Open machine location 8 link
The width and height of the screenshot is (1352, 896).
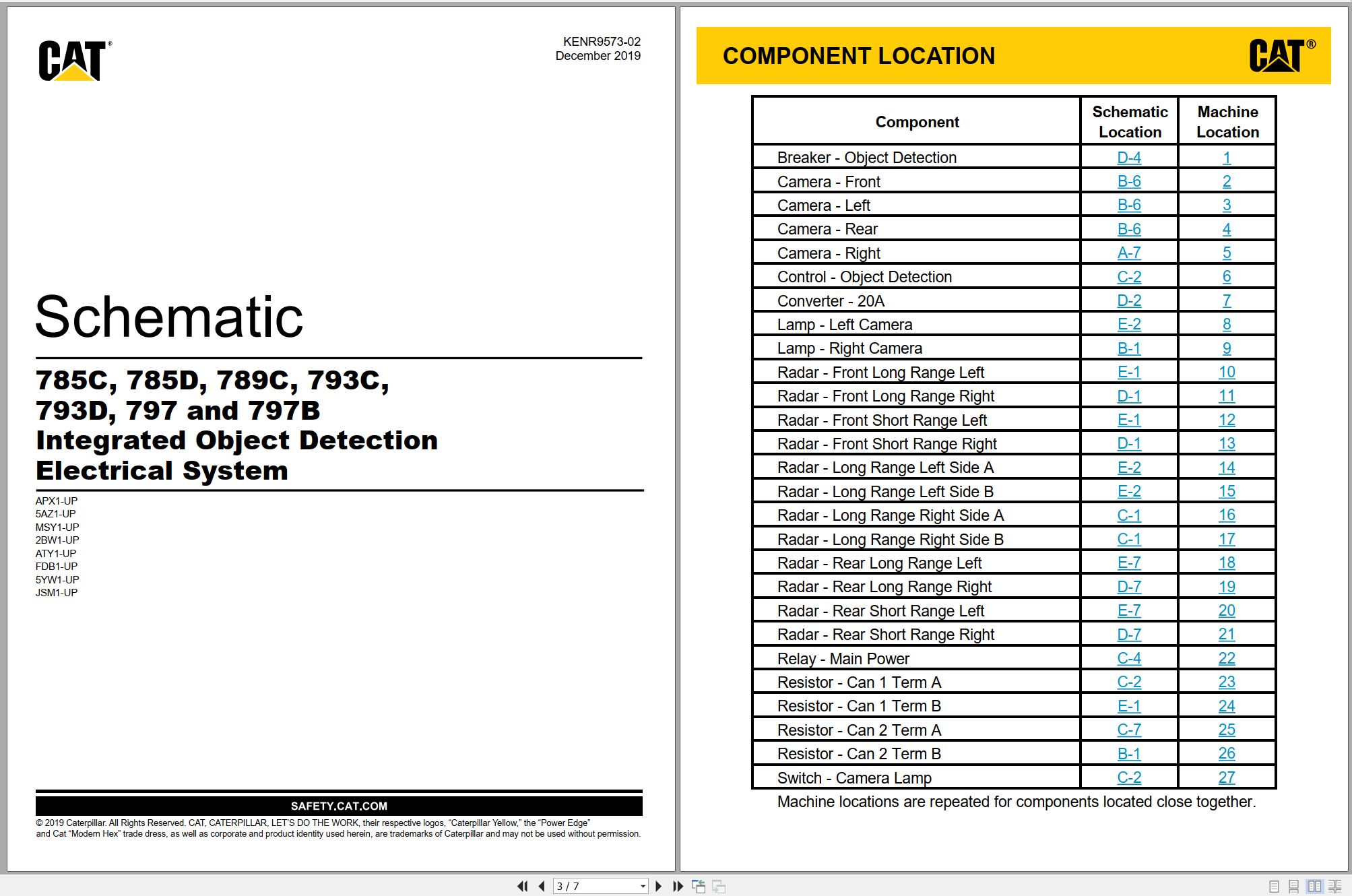coord(1227,324)
